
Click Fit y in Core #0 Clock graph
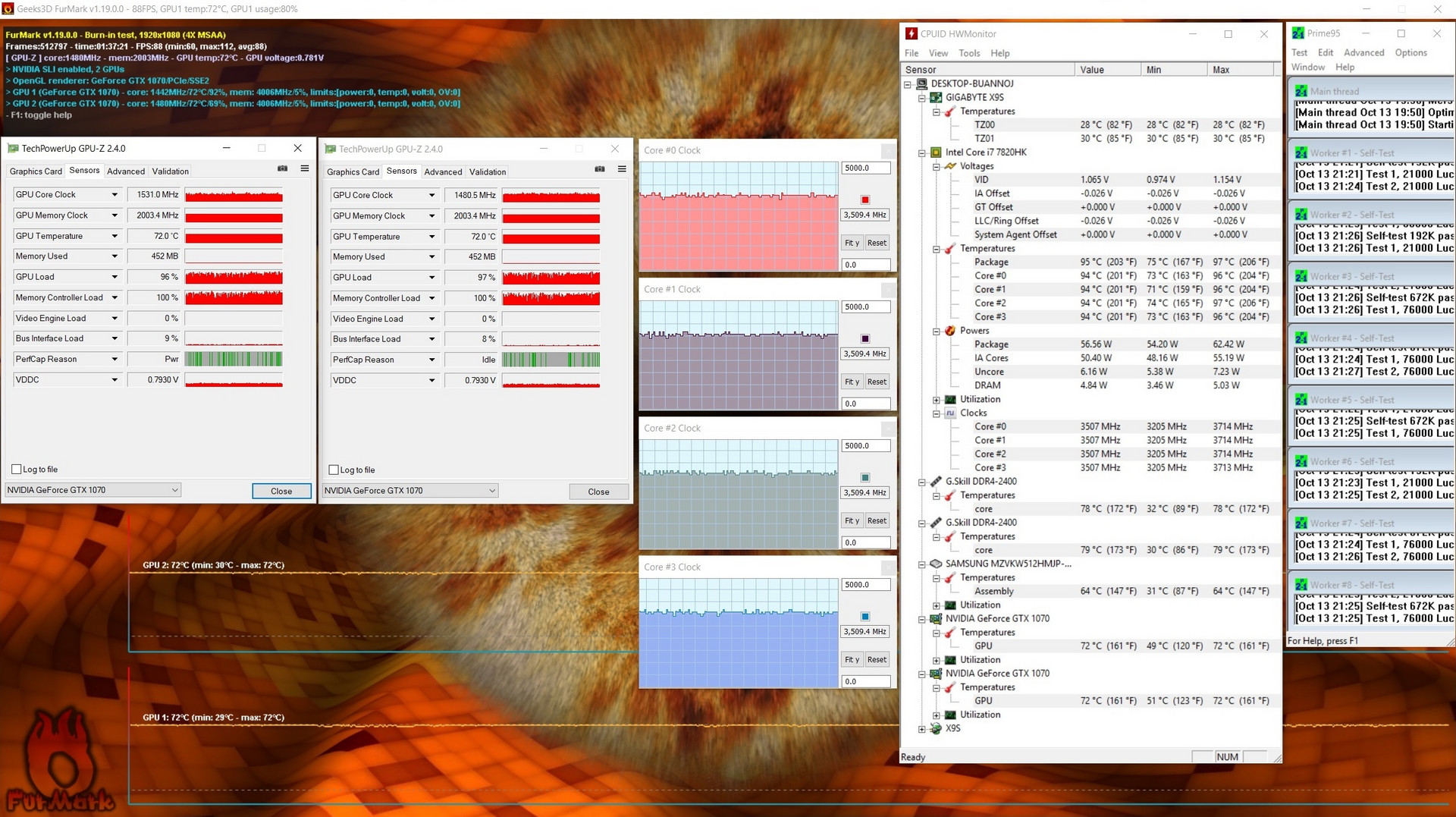(852, 243)
